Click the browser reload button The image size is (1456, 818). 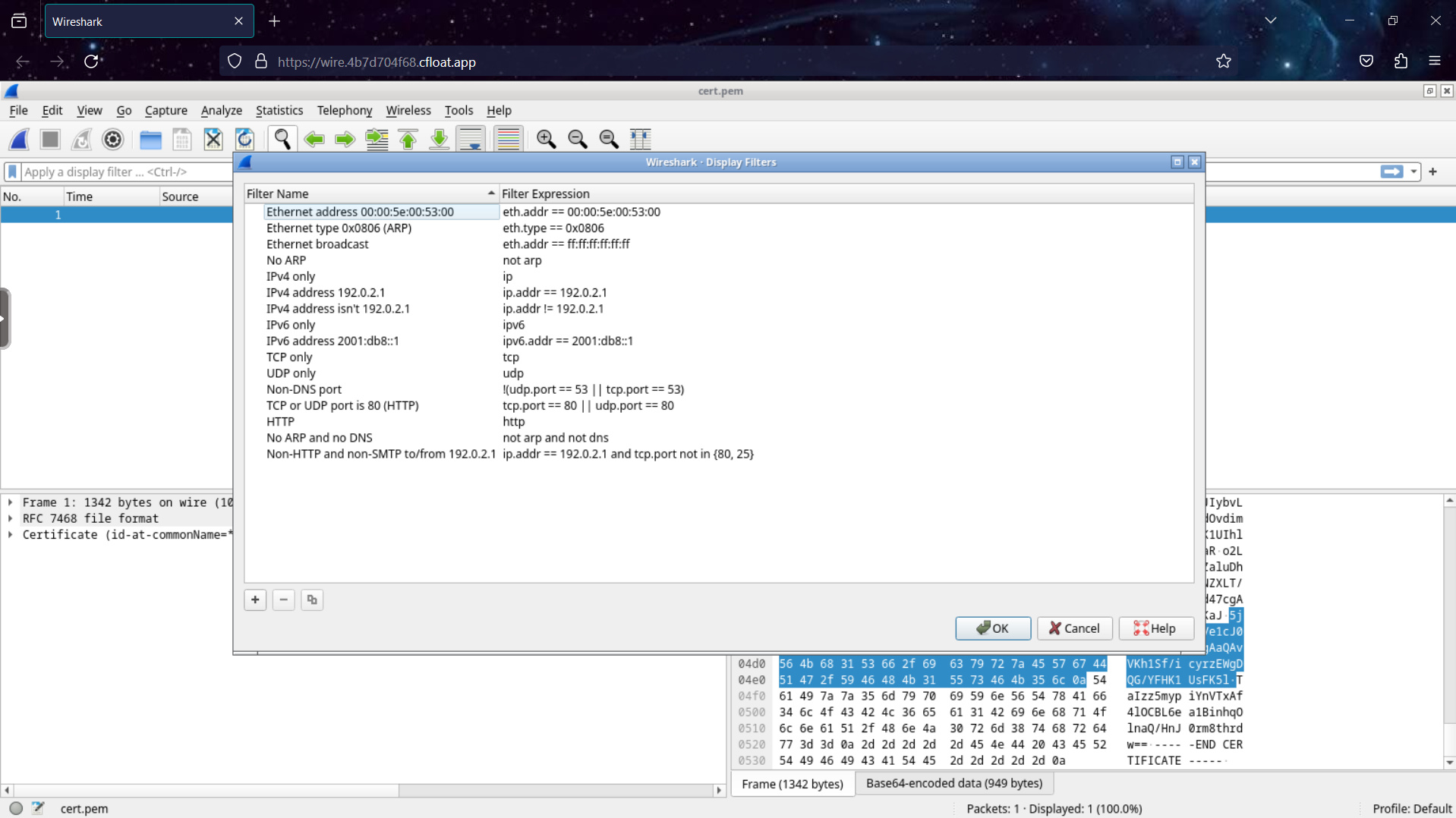[x=92, y=61]
